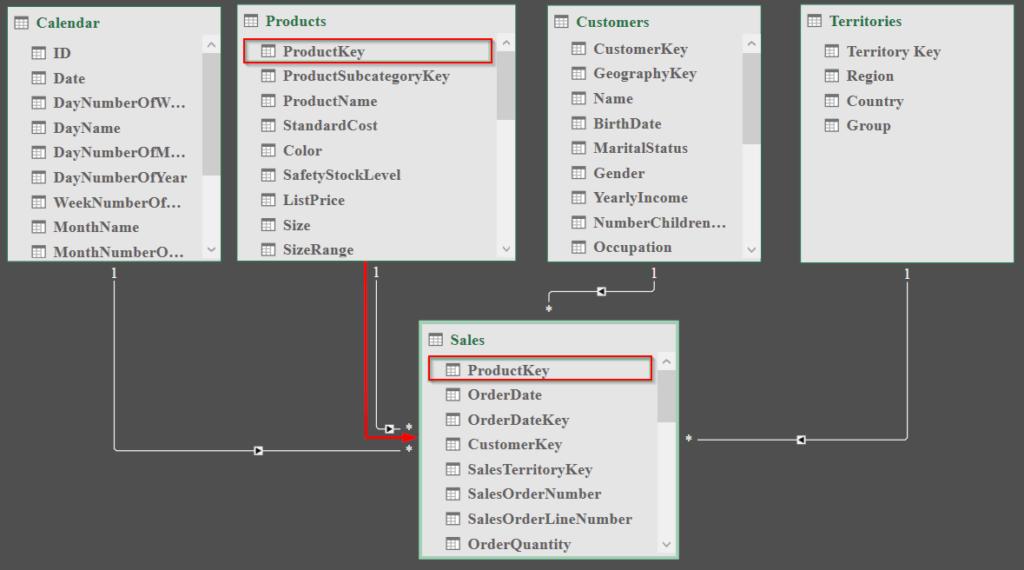Select the filter direction arrow on the Territories relationship
Viewport: 1024px width, 570px height.
801,440
